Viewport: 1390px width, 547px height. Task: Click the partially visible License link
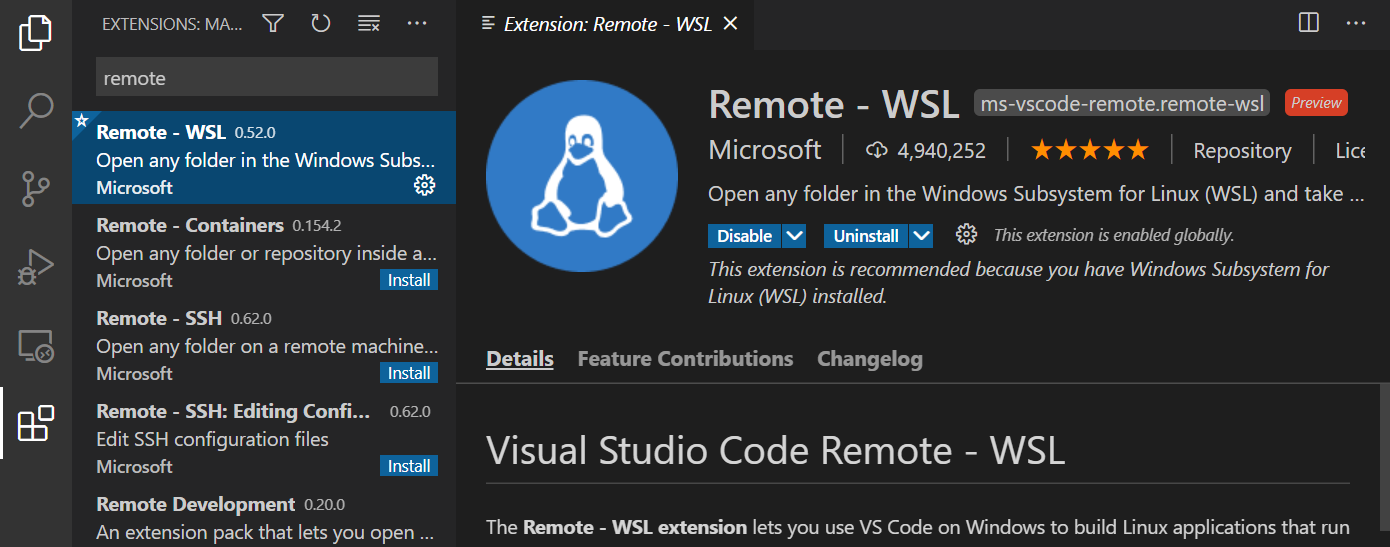point(1350,151)
